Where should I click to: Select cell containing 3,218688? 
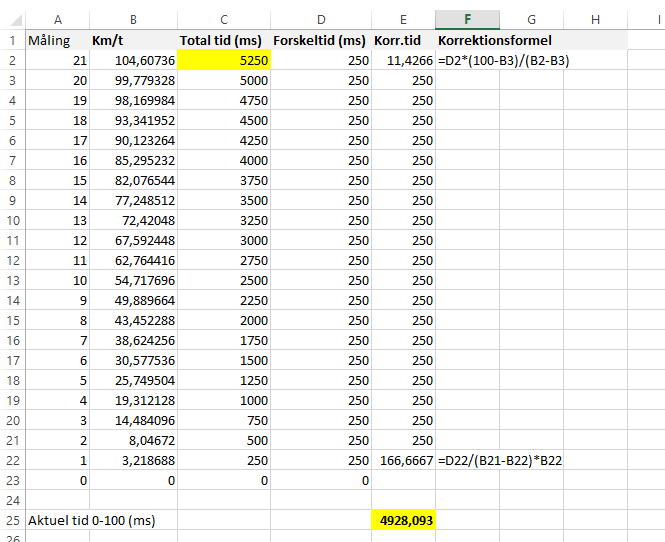(x=133, y=460)
